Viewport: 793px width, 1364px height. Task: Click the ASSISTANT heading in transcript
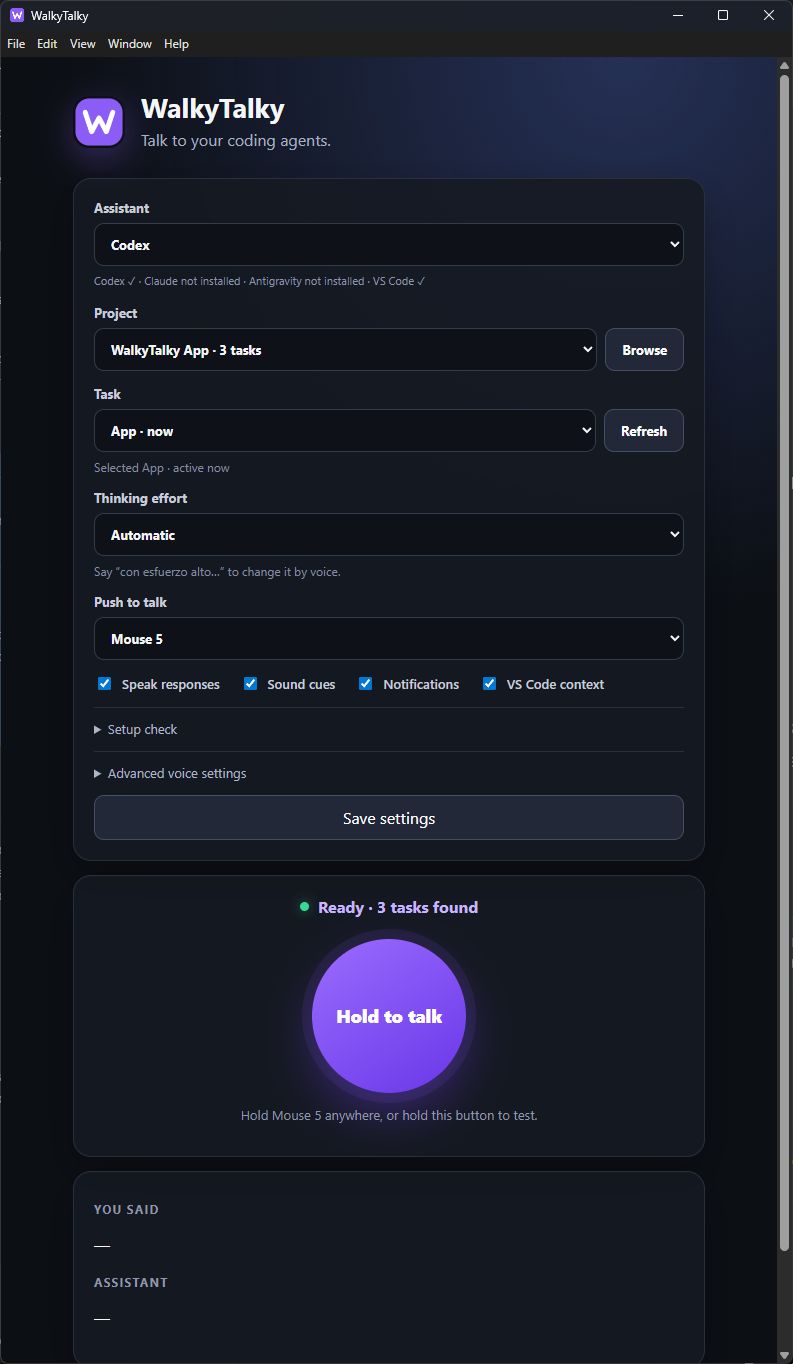(131, 1283)
